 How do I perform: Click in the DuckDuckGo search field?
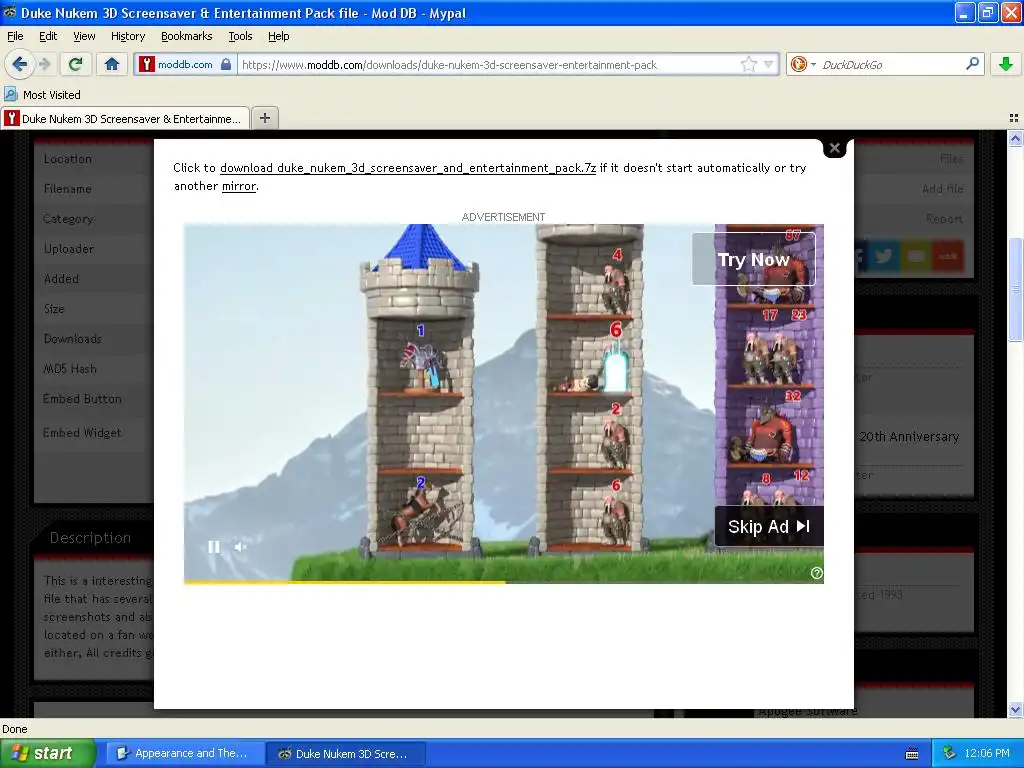point(891,65)
